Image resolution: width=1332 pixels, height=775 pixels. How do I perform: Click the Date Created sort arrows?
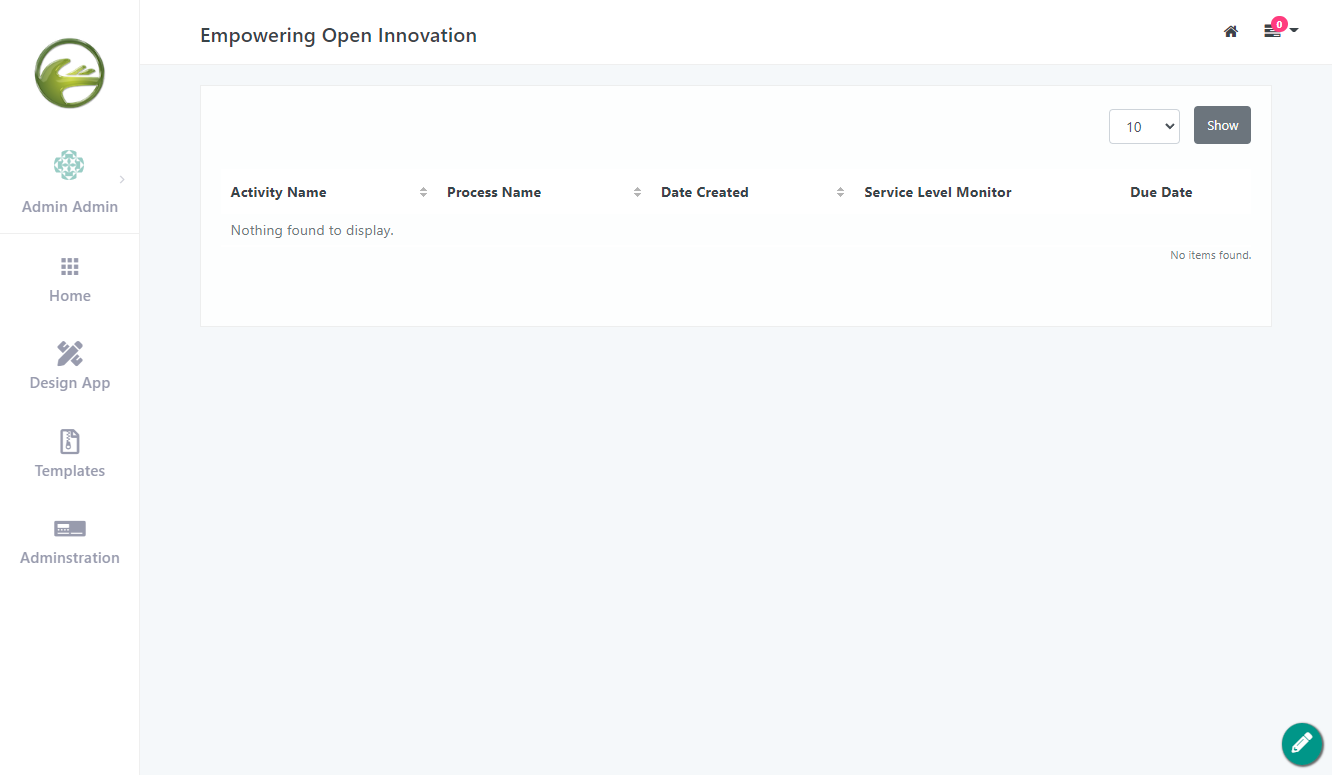click(840, 192)
